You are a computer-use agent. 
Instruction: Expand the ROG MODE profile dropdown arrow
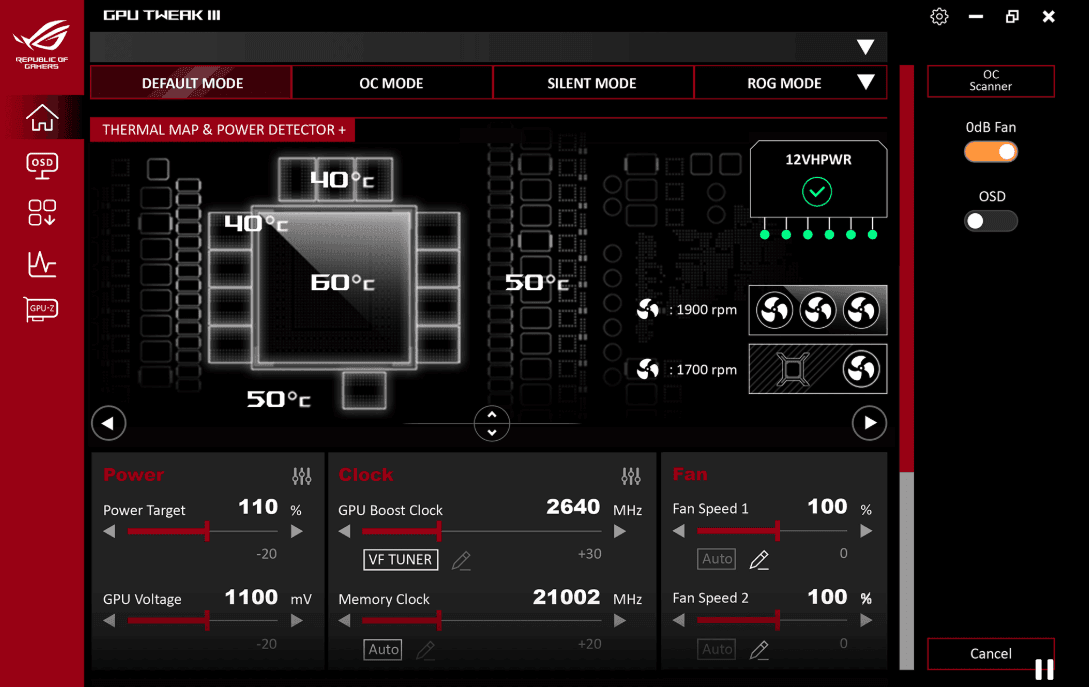tap(865, 83)
